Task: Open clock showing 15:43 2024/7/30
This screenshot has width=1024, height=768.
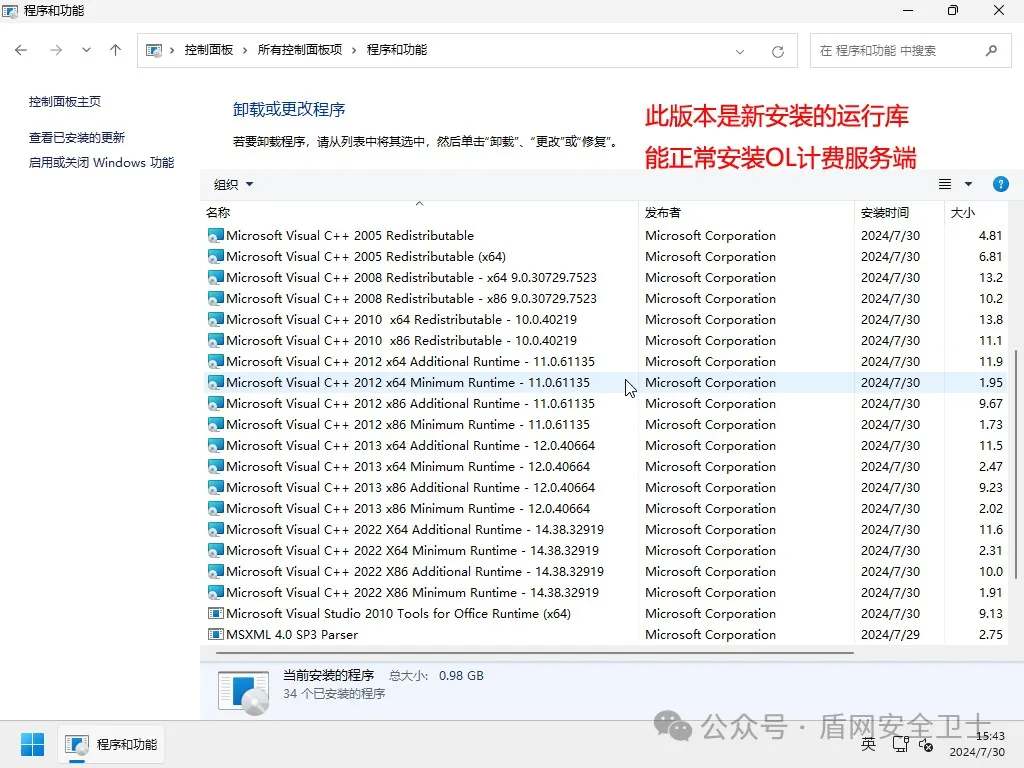Action: click(977, 744)
